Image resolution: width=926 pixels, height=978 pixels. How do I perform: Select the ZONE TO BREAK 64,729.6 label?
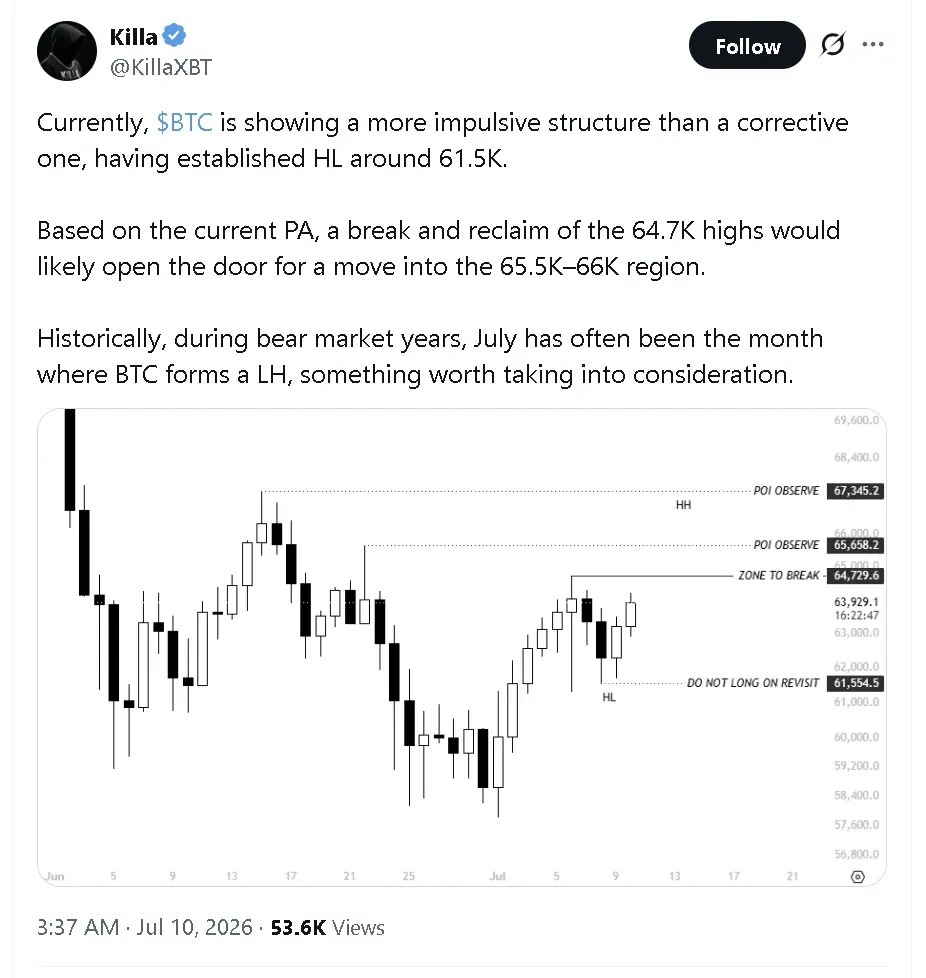[811, 575]
